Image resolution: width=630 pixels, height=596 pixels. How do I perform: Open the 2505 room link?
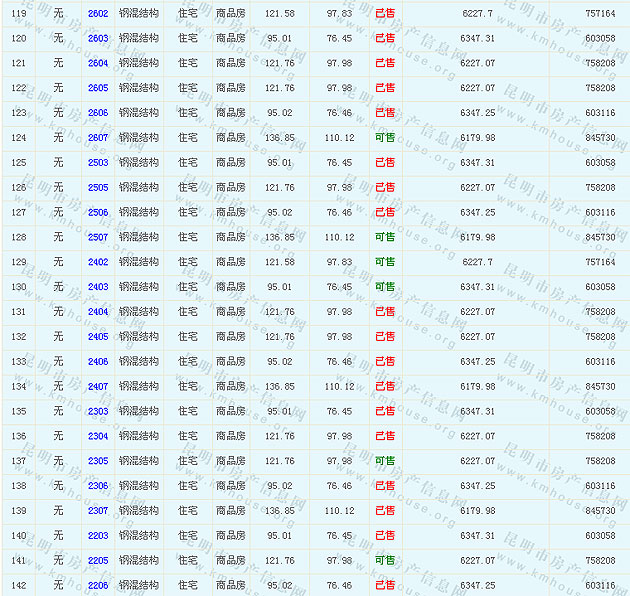pyautogui.click(x=98, y=187)
